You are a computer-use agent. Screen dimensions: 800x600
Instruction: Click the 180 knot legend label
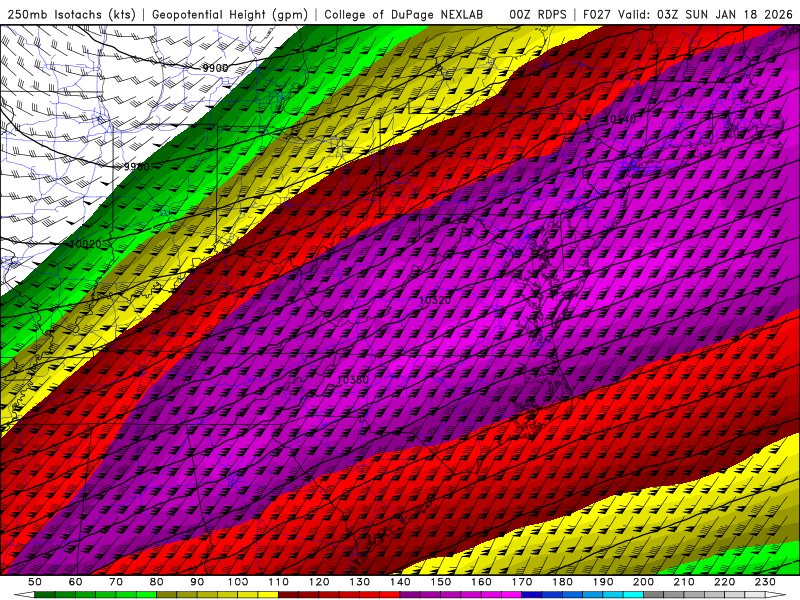click(x=562, y=582)
